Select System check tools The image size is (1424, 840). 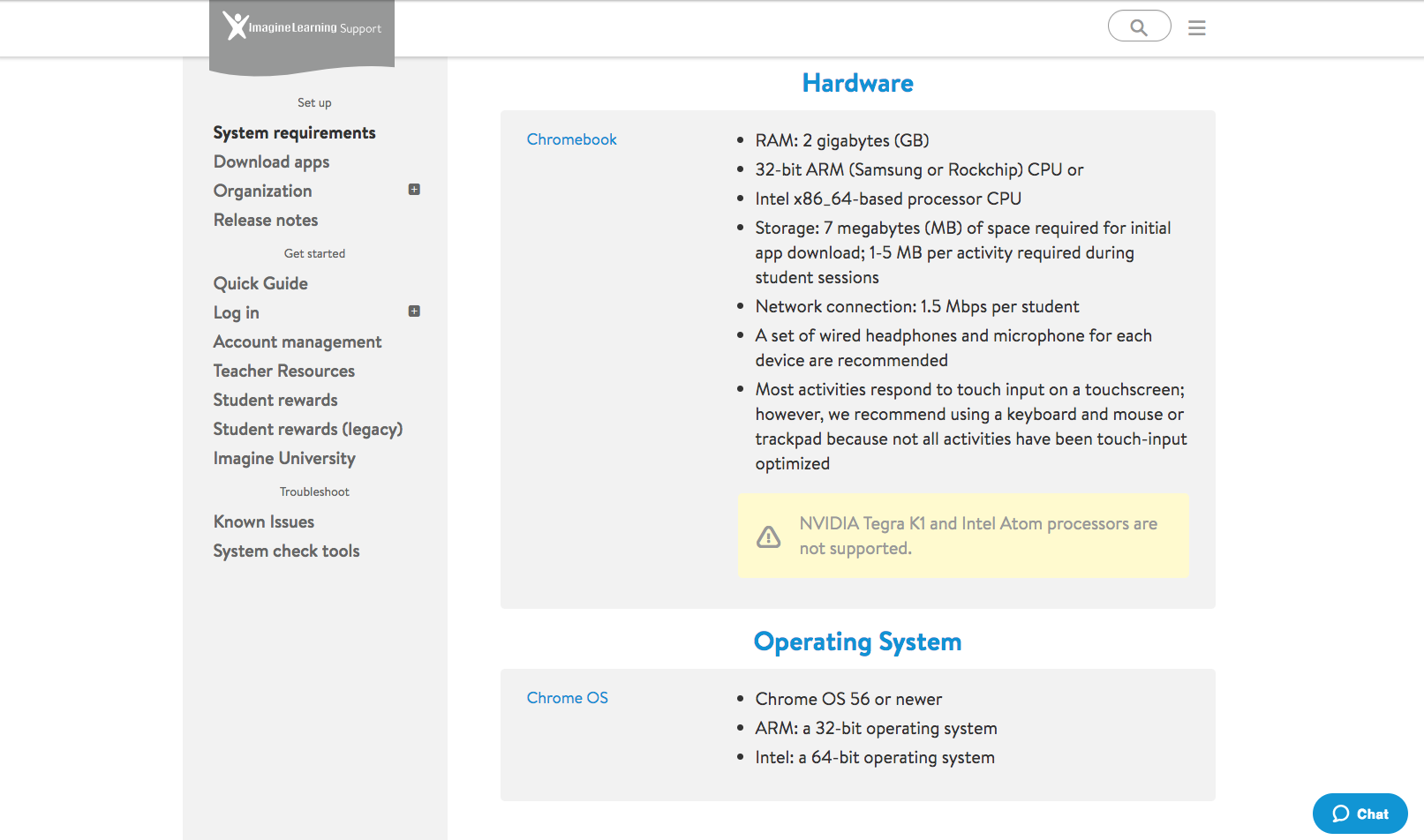click(x=286, y=551)
